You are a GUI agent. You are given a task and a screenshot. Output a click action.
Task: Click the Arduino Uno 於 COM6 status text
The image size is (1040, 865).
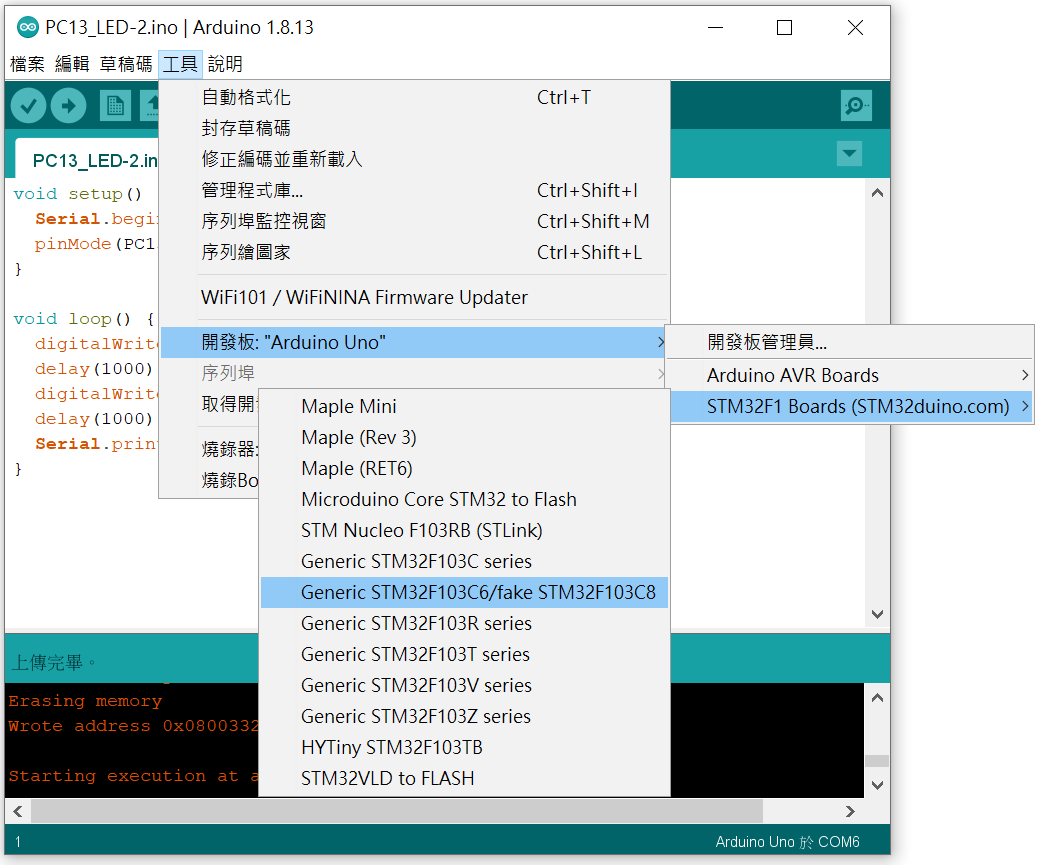click(787, 842)
